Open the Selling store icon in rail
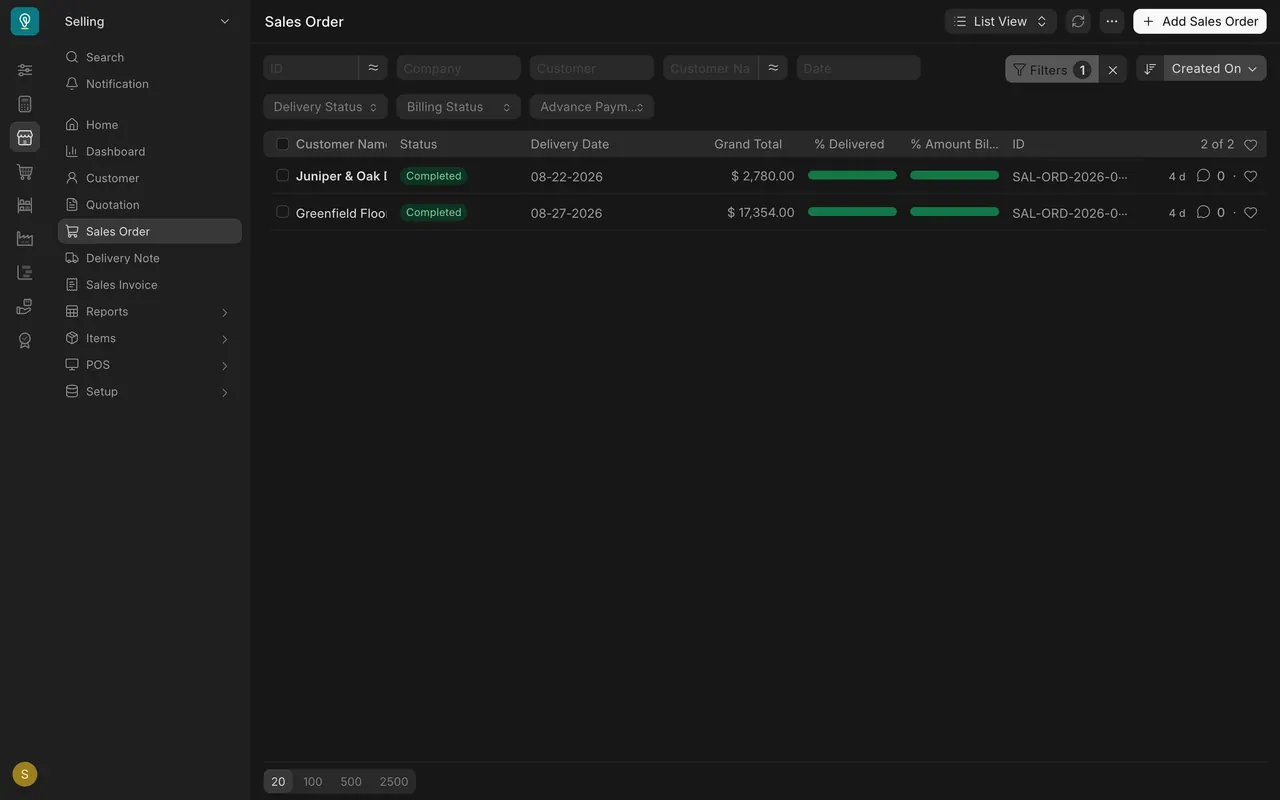This screenshot has width=1280, height=800. click(x=25, y=137)
